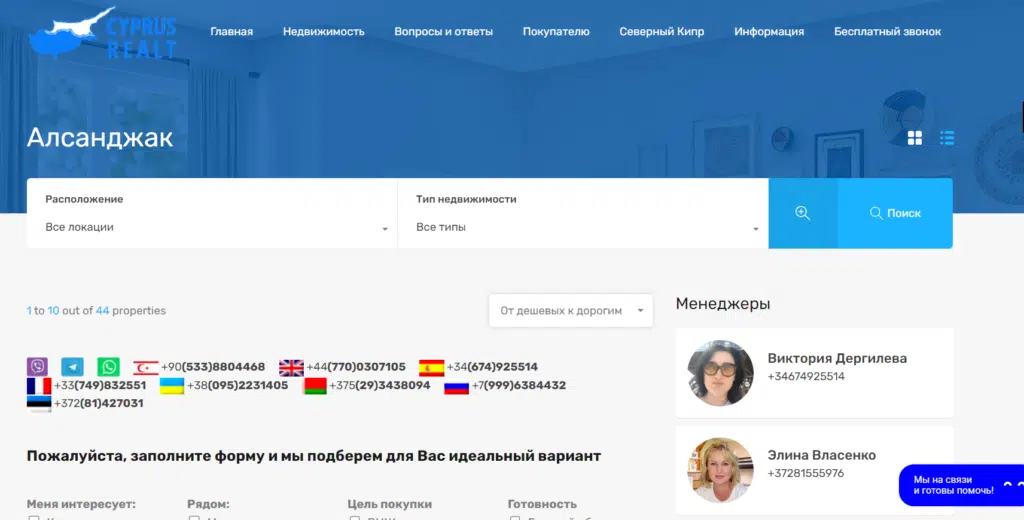Viewport: 1024px width, 520px height.
Task: Open manager Элина Власенко name link
Action: pos(822,455)
